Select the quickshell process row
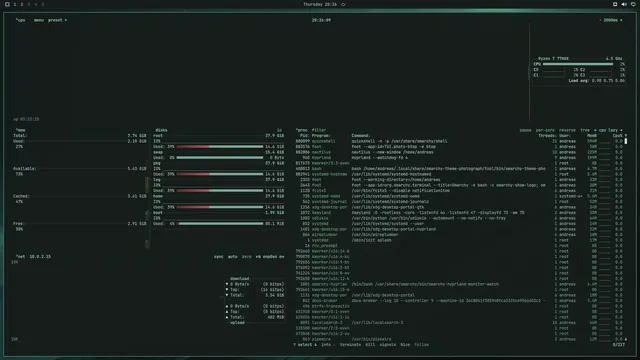640x360 pixels. 459,141
